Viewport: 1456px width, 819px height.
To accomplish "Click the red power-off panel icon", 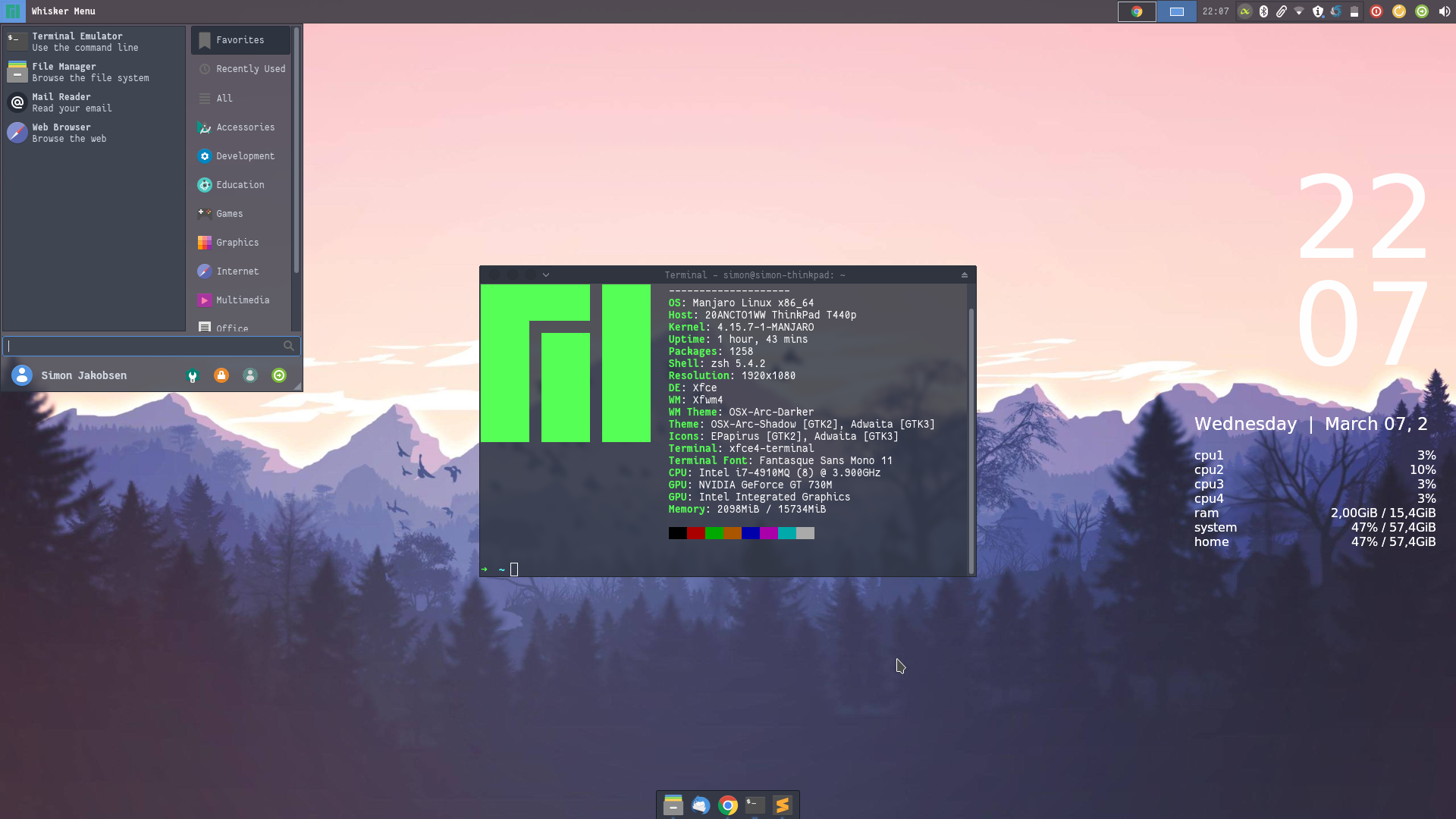I will [1376, 11].
